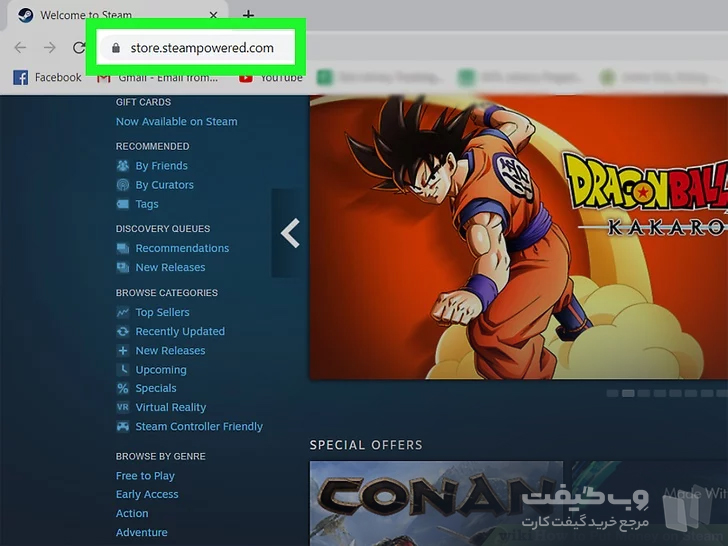Close the Welcome to Steam tab
The width and height of the screenshot is (728, 546).
tap(213, 15)
